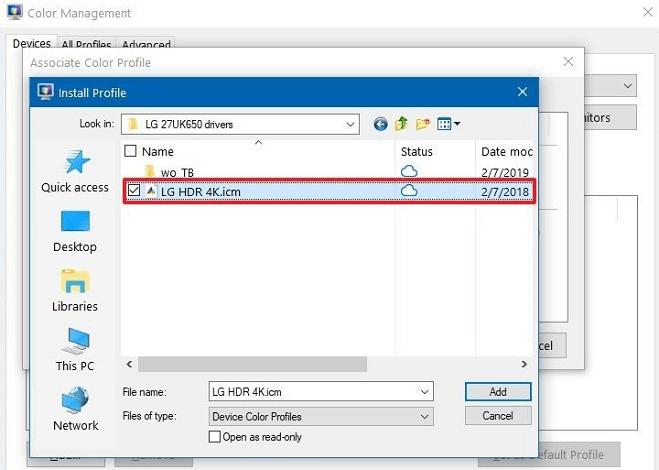Viewport: 659px width, 470px height.
Task: Click cloud status icon of wo_TB row
Action: click(x=409, y=171)
